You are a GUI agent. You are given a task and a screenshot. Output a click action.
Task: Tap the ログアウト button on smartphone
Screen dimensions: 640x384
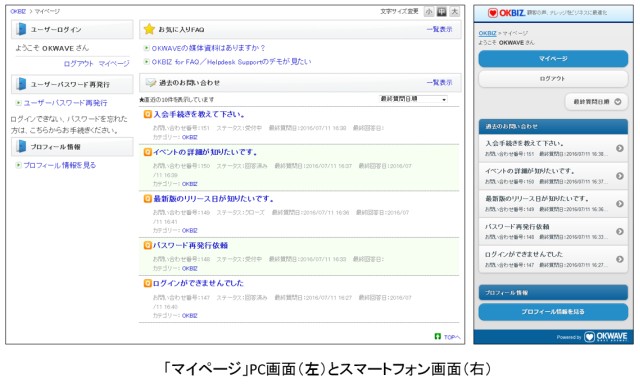tap(553, 79)
